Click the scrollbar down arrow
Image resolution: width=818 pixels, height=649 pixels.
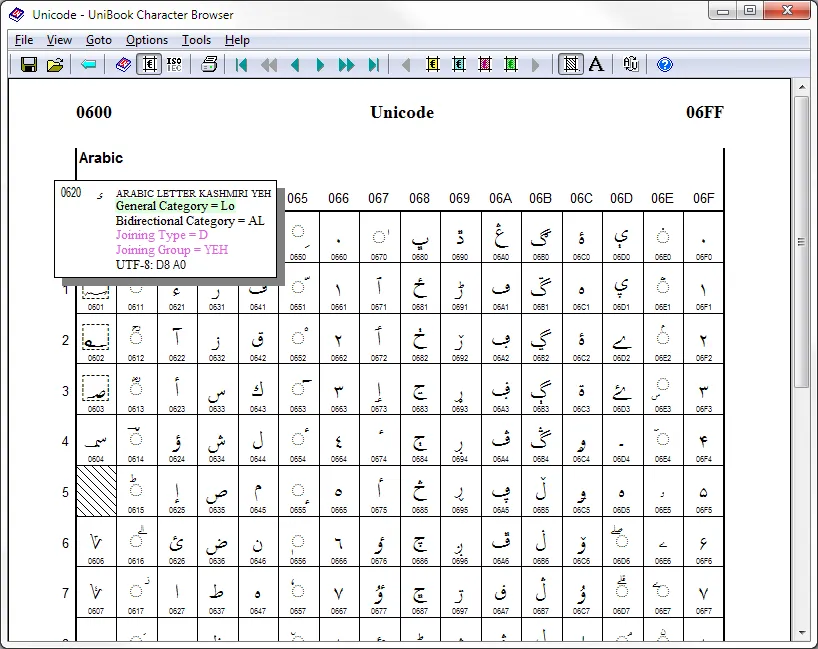802,633
